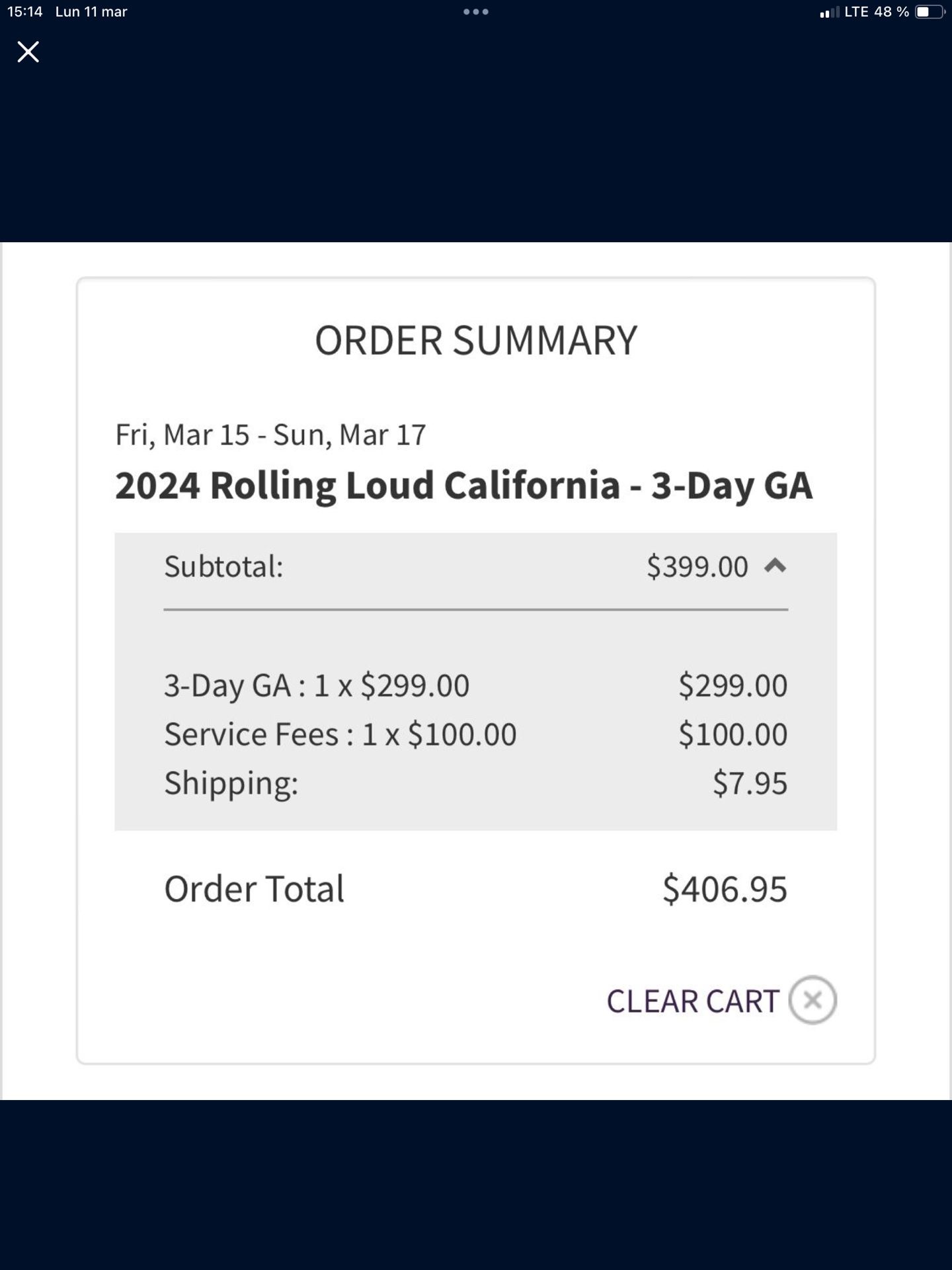Screen dimensions: 952x1270
Task: Tap the Subtotal label row
Action: [x=476, y=567]
